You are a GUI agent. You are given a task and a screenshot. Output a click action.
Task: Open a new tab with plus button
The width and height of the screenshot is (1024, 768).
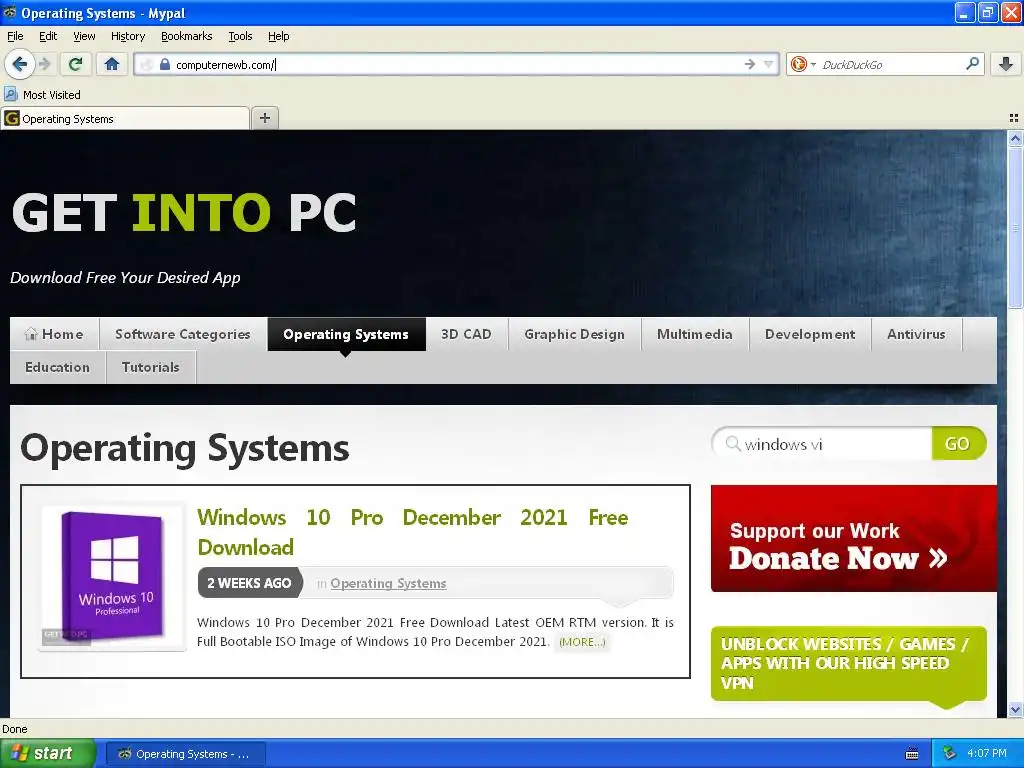tap(264, 118)
